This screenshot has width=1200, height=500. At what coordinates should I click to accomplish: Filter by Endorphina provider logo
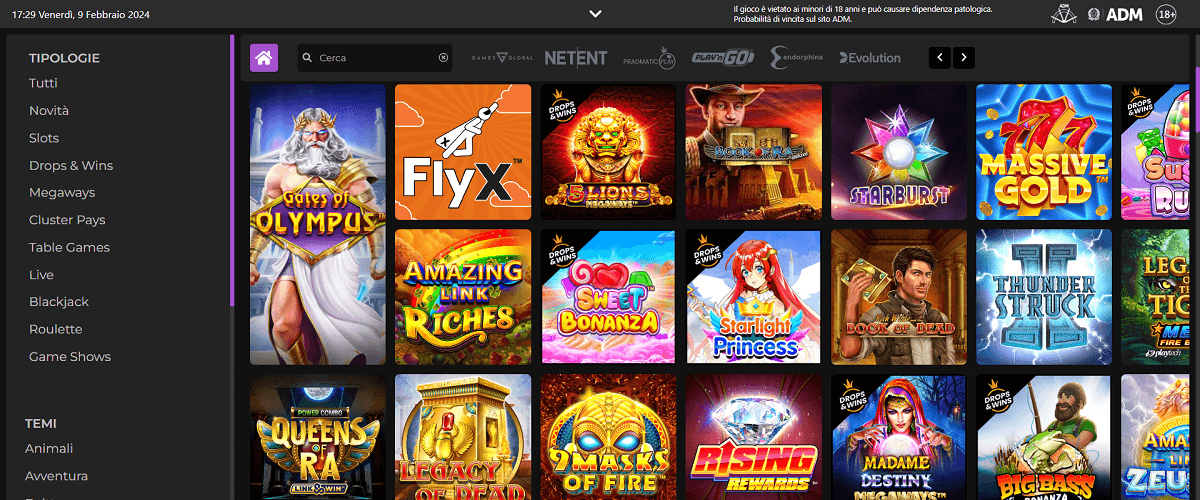797,58
